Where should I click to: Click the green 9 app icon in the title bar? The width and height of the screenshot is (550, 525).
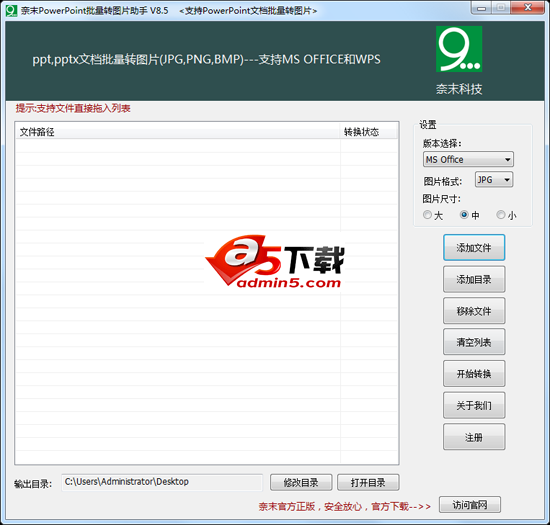coord(11,11)
